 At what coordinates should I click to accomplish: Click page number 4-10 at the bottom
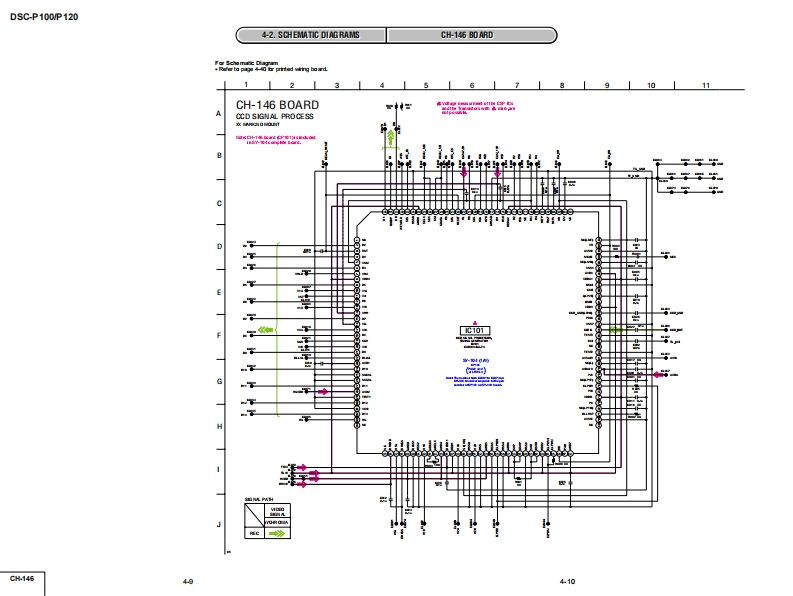click(x=568, y=581)
